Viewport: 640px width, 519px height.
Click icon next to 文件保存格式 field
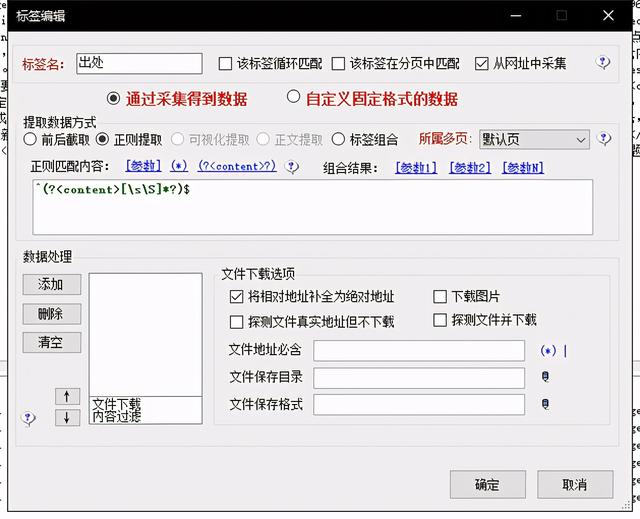coord(546,404)
